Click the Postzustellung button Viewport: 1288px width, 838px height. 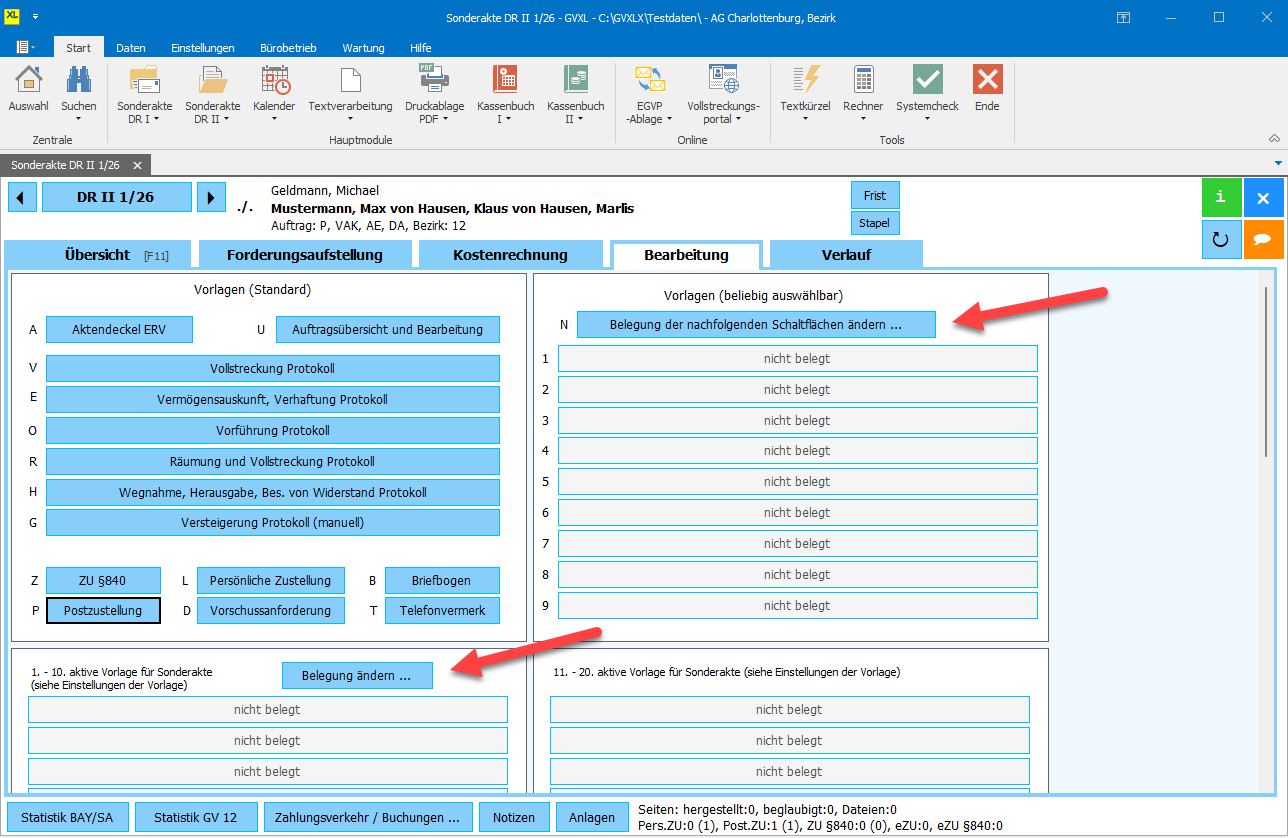[x=103, y=610]
